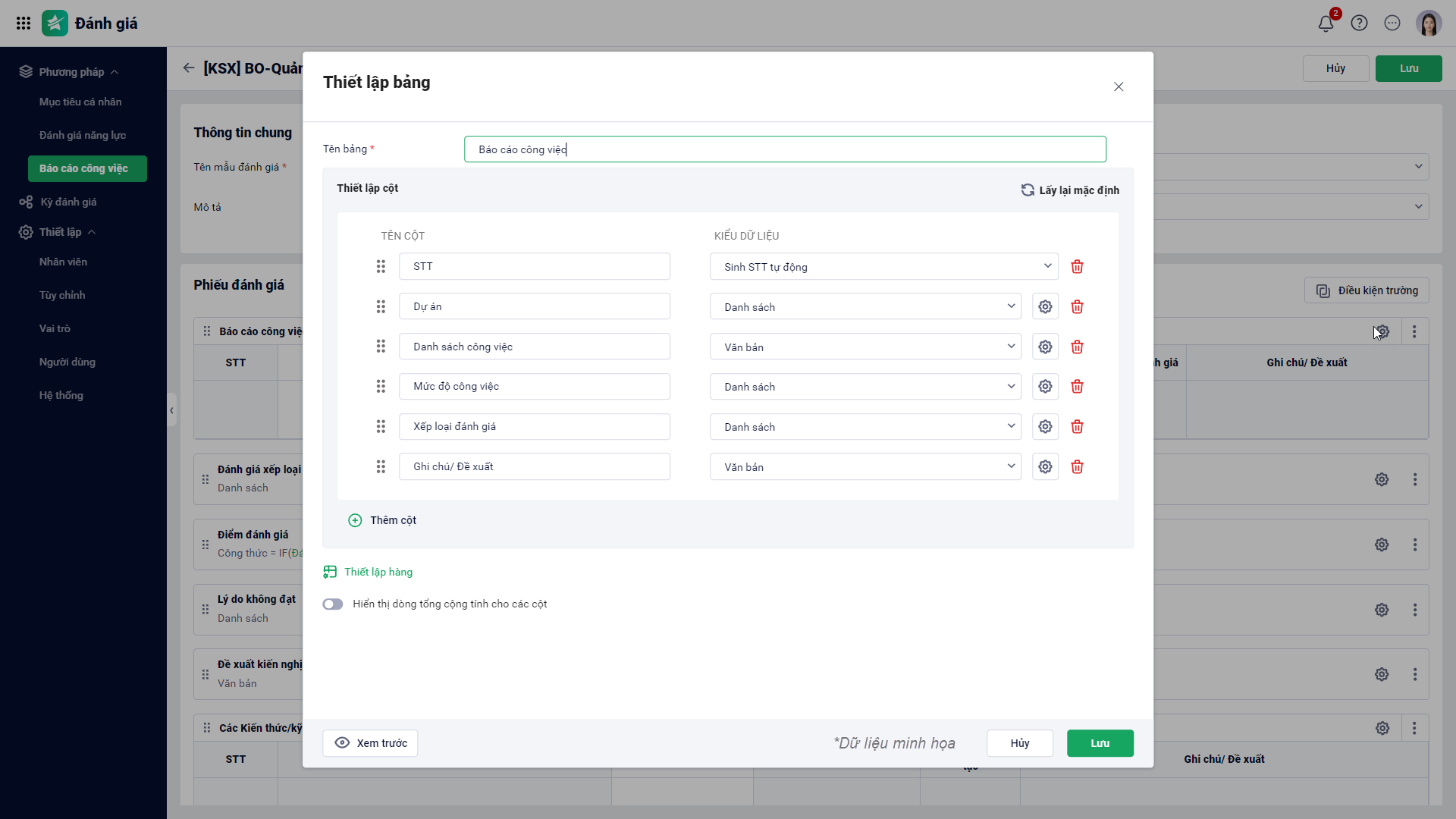This screenshot has height=819, width=1456.
Task: Click Xem trước preview button
Action: click(370, 743)
